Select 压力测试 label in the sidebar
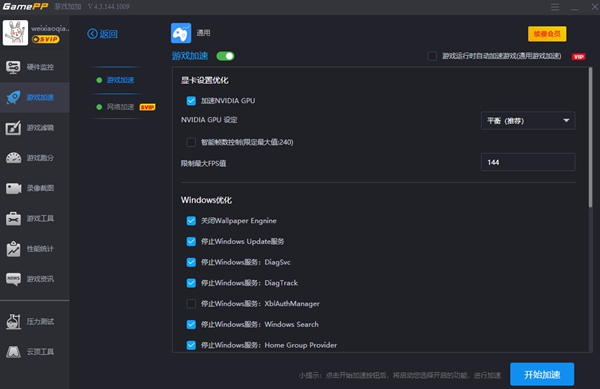This screenshot has height=389, width=600. click(x=40, y=321)
